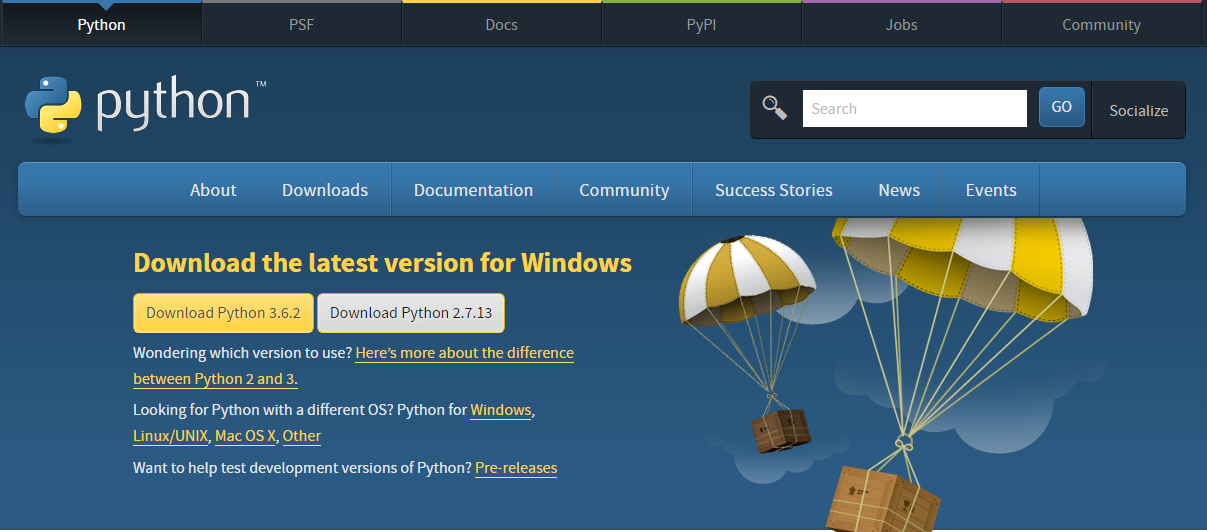
Task: Go to the PyPI top tab
Action: 701,25
